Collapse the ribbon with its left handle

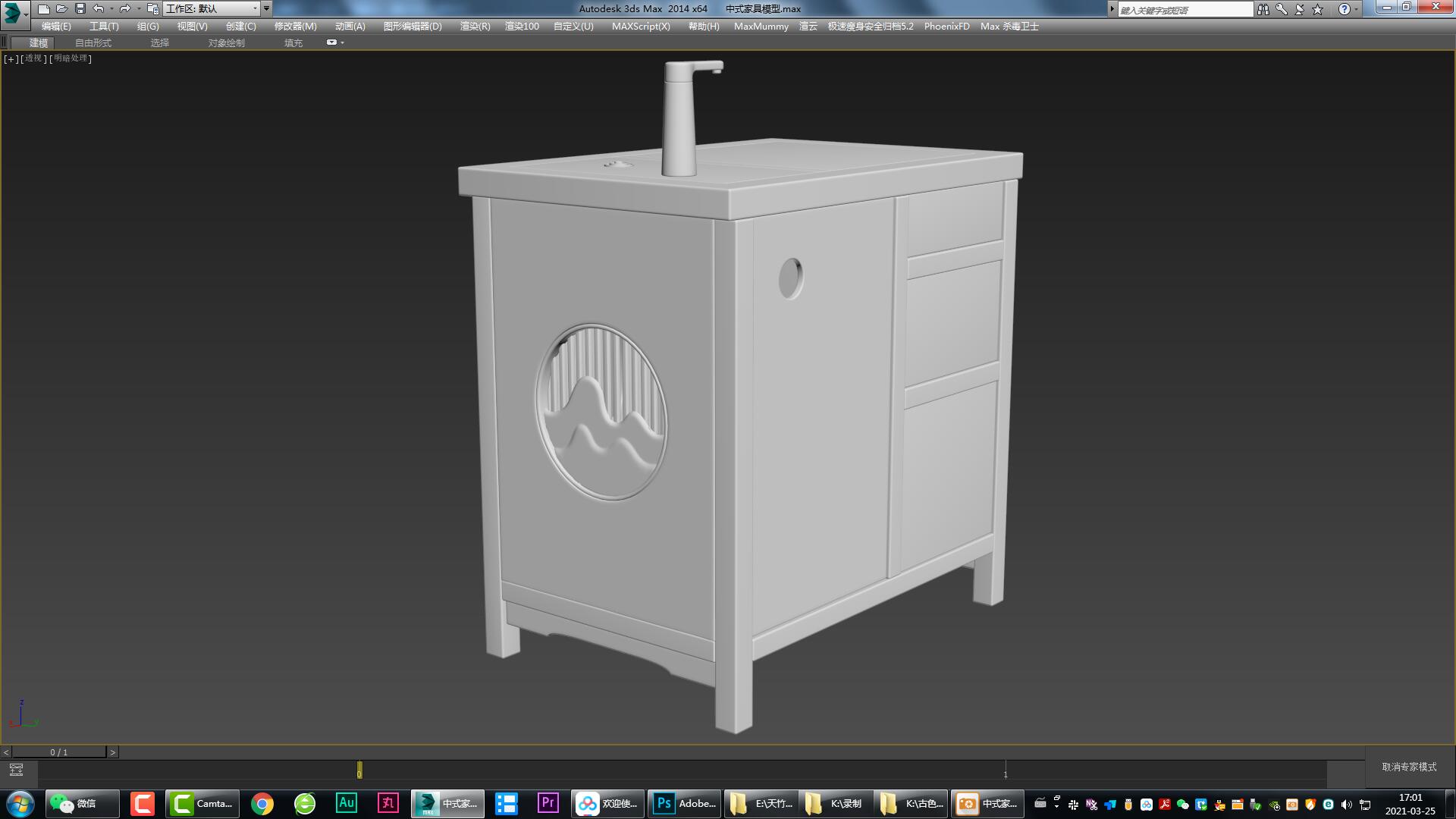pyautogui.click(x=4, y=42)
